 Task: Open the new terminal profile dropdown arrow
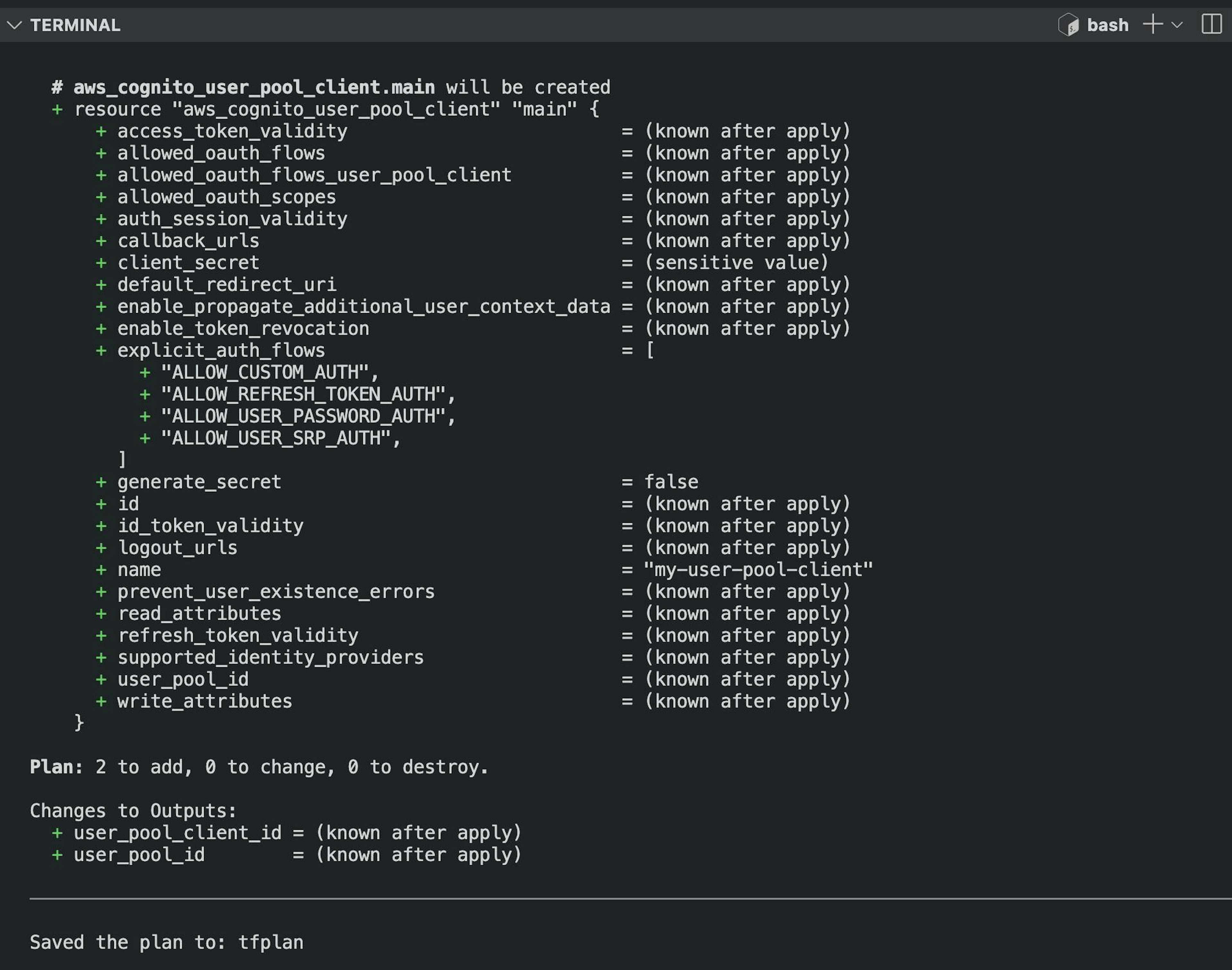pos(1177,25)
